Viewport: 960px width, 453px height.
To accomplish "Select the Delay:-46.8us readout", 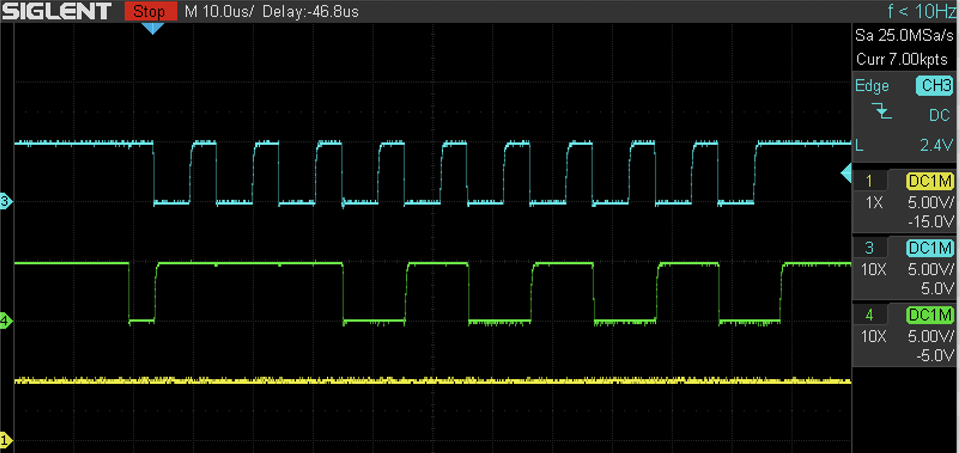I will tap(311, 12).
